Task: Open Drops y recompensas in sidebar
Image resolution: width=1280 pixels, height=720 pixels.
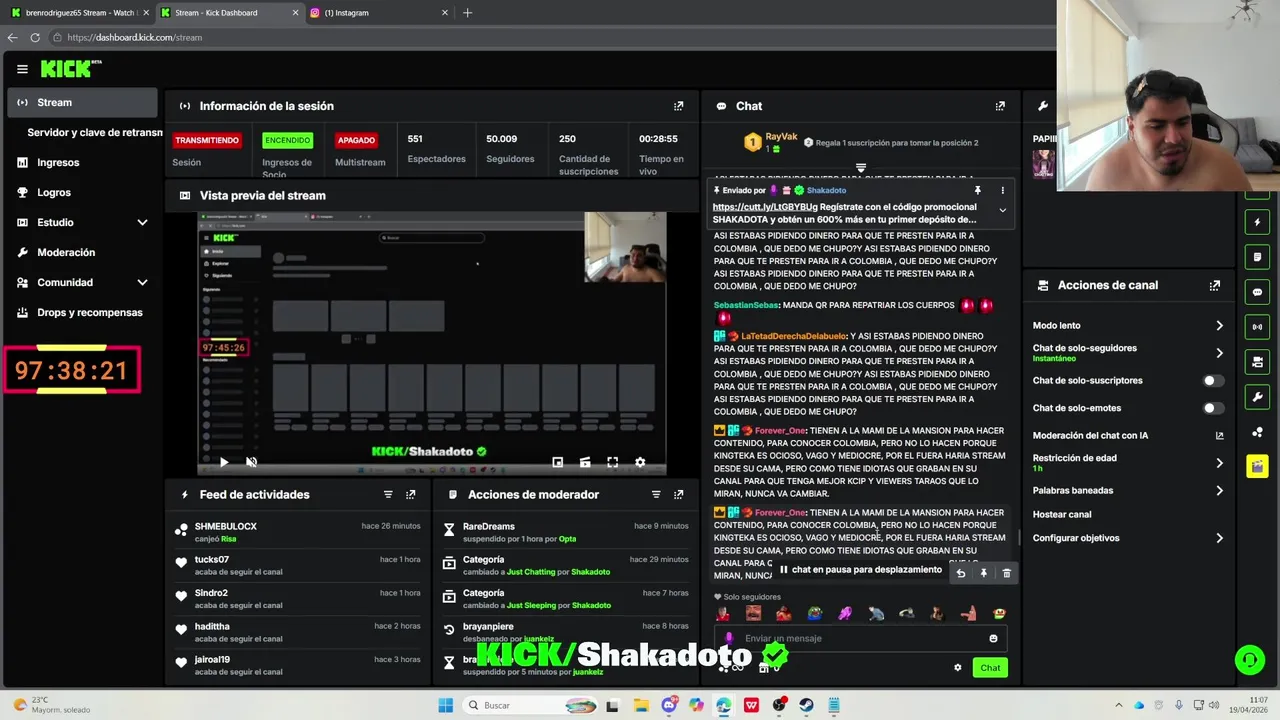Action: (x=82, y=312)
